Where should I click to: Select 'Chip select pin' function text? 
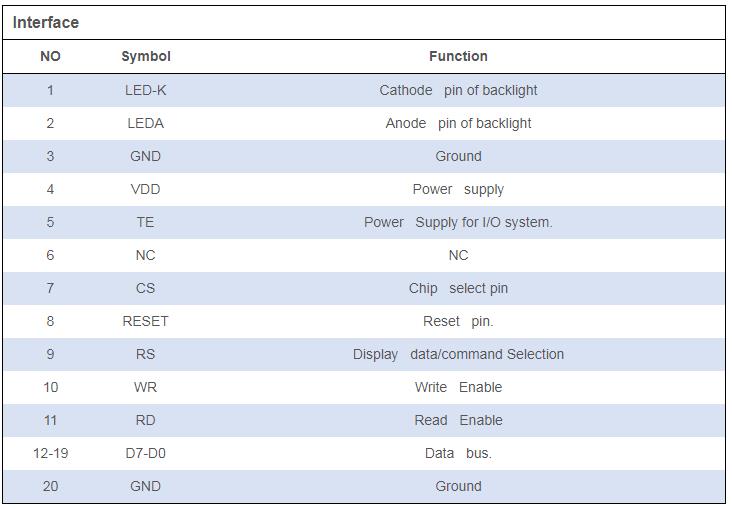pos(458,288)
